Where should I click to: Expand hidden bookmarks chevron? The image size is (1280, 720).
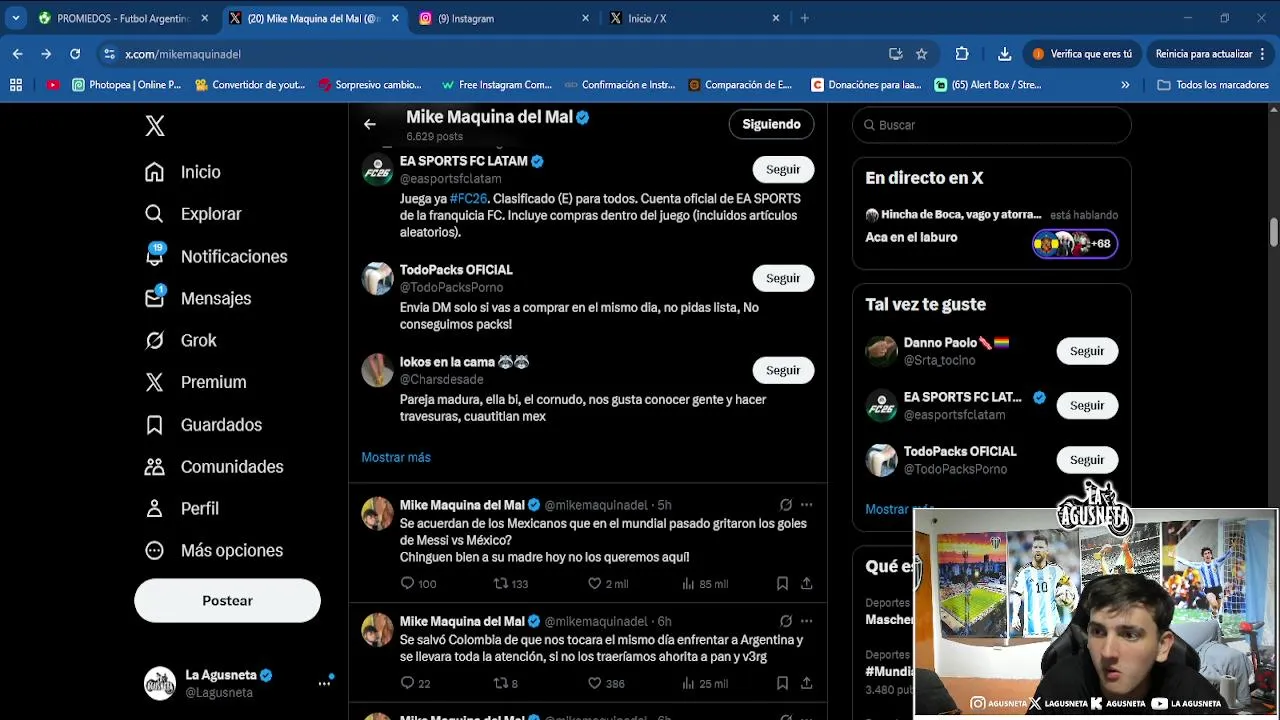tap(1125, 85)
